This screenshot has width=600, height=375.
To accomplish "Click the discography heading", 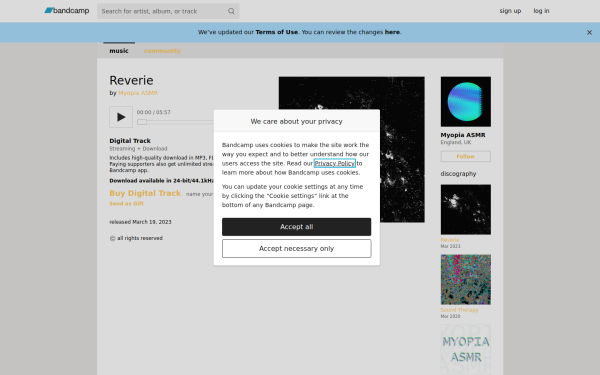I will [458, 174].
